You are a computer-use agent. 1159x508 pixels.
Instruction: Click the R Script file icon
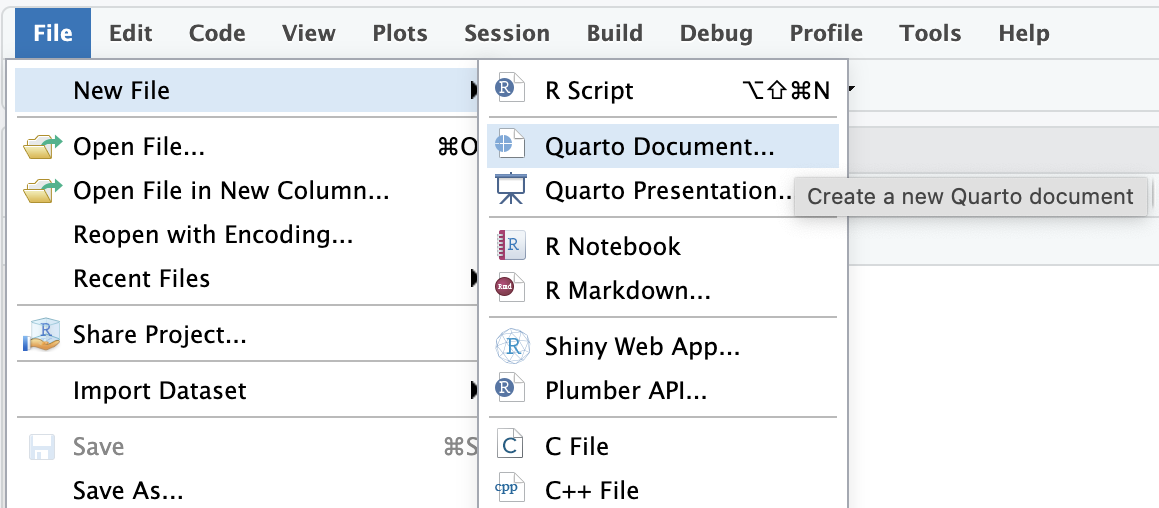coord(510,90)
